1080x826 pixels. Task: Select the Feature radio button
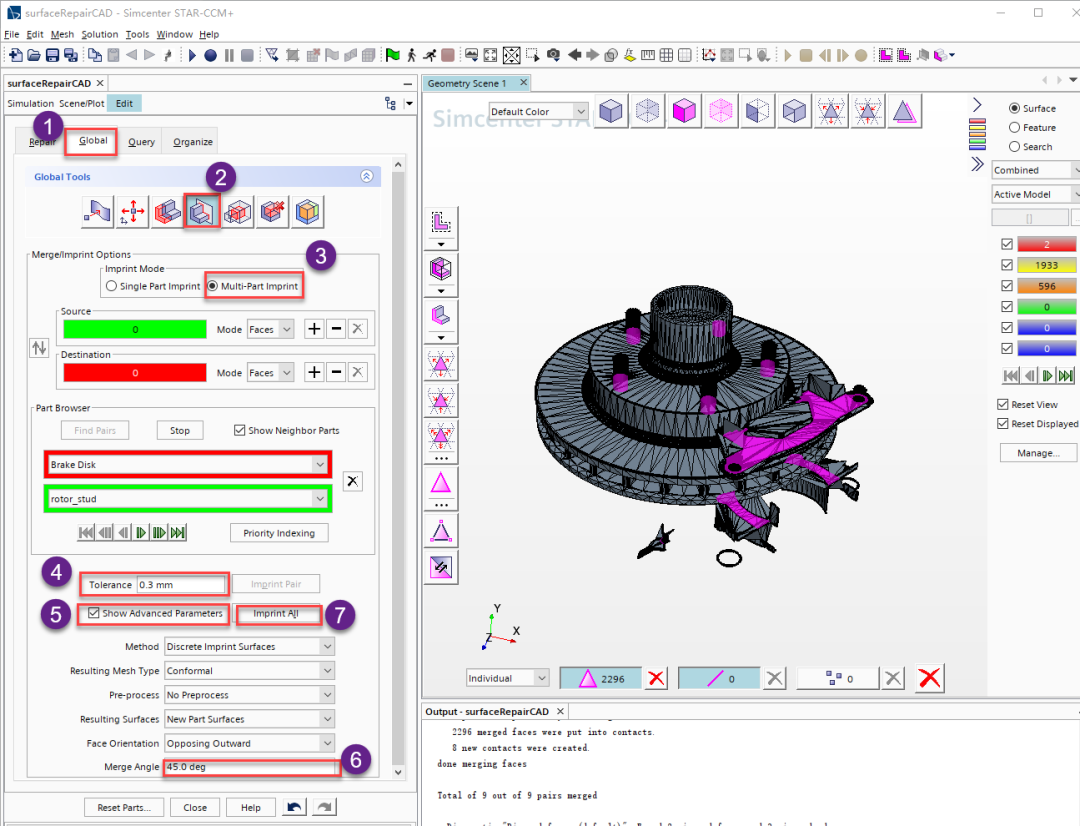tap(1014, 127)
